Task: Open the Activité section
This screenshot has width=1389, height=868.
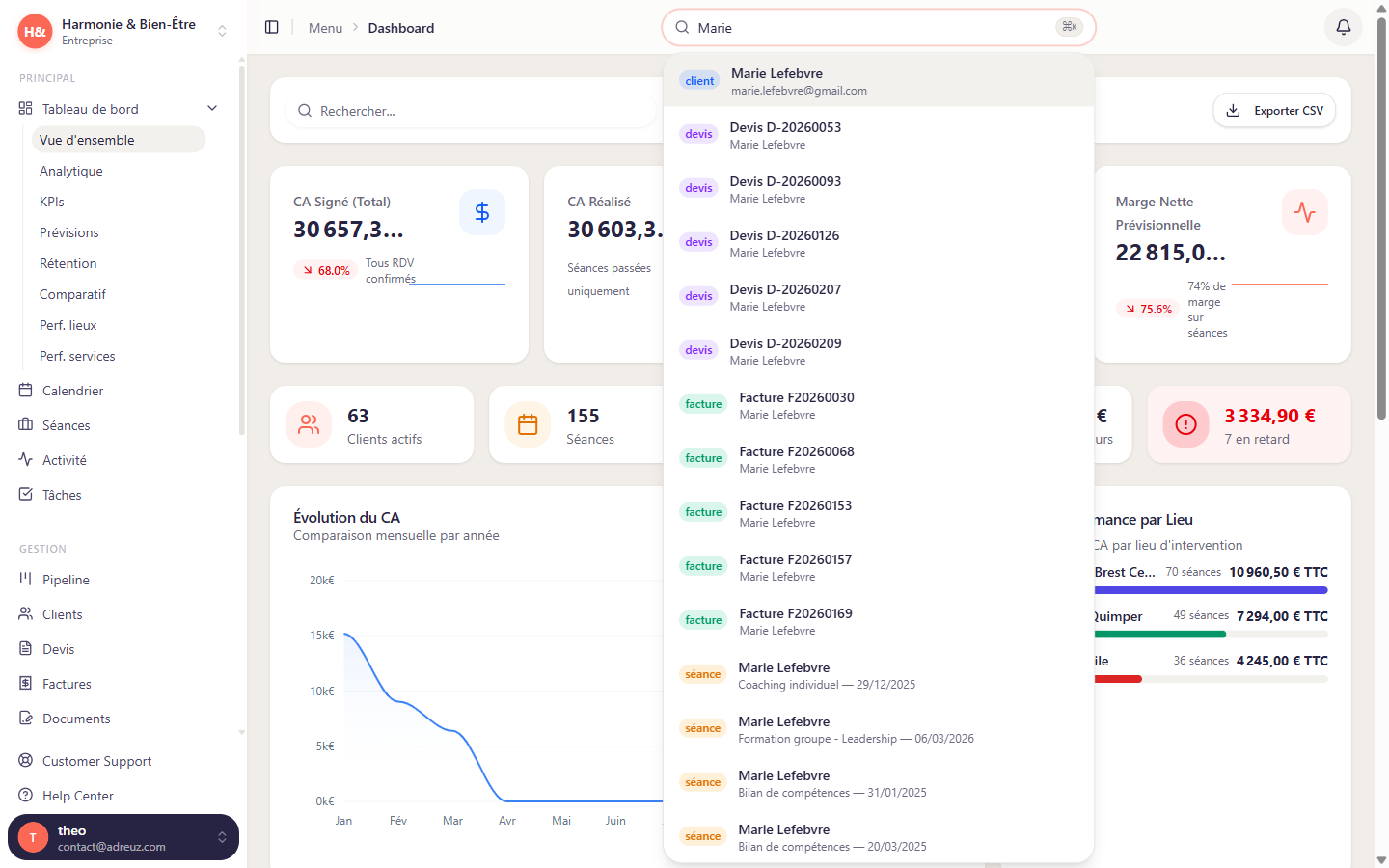Action: click(x=64, y=459)
